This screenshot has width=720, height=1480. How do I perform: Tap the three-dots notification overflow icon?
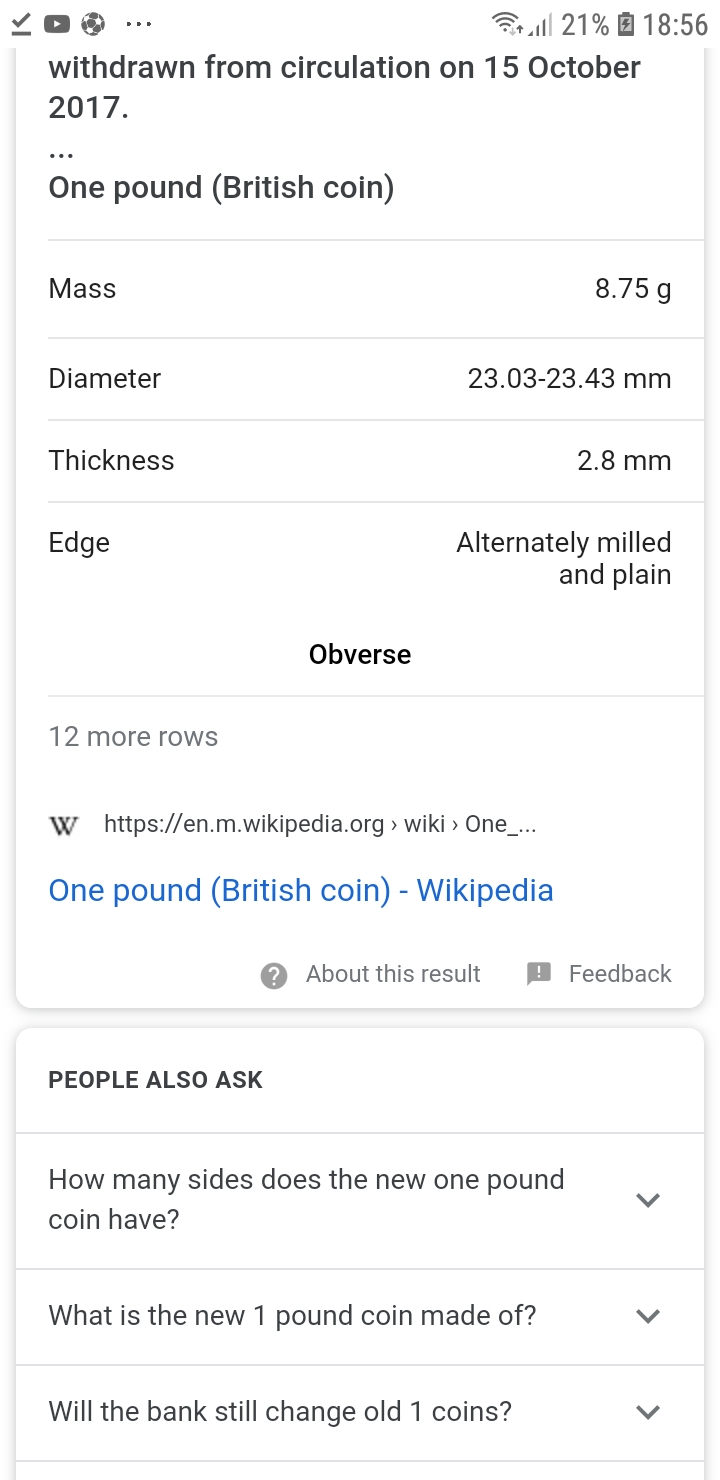[x=137, y=23]
